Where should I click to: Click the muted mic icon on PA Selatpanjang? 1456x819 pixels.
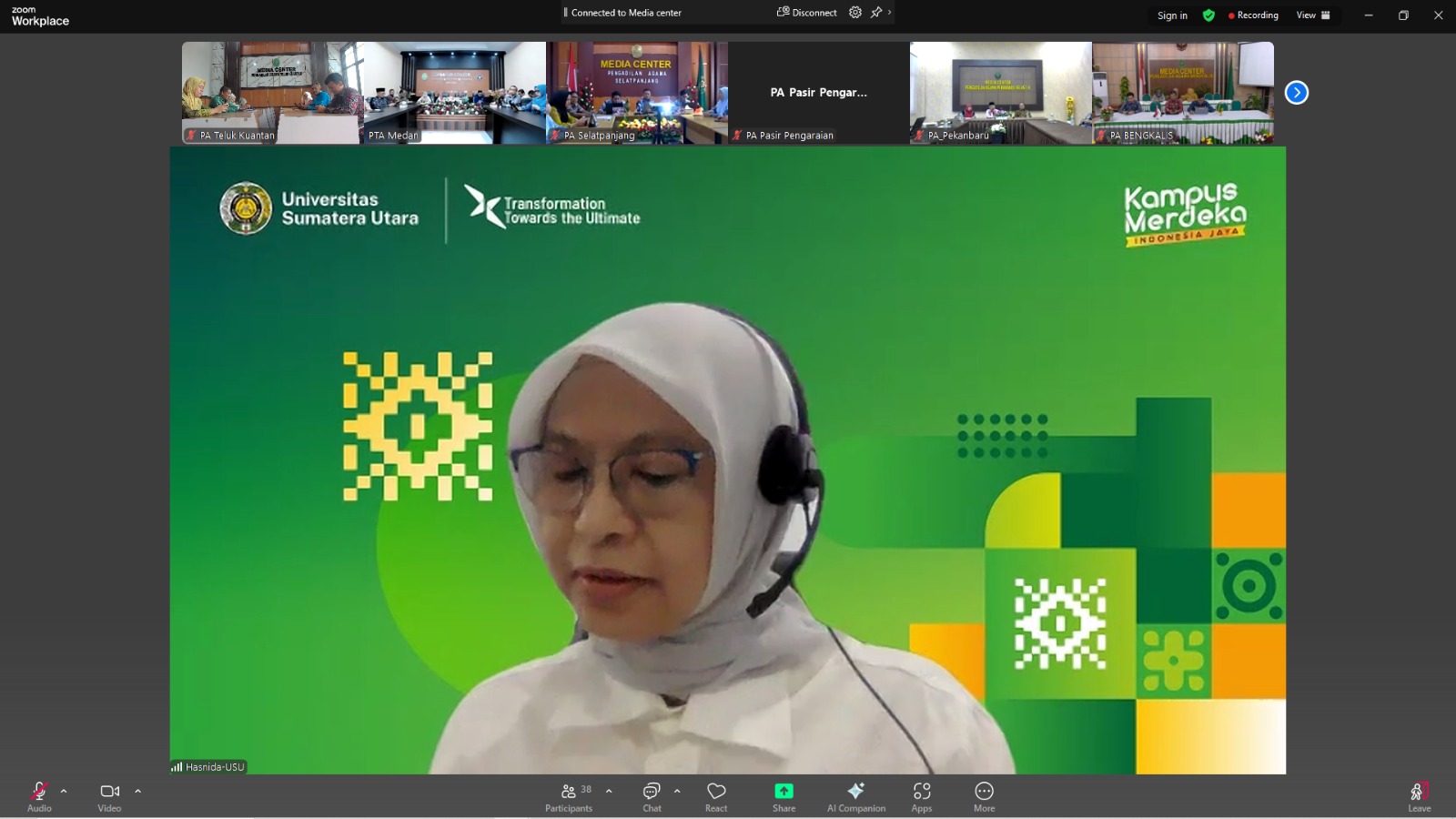pos(555,136)
